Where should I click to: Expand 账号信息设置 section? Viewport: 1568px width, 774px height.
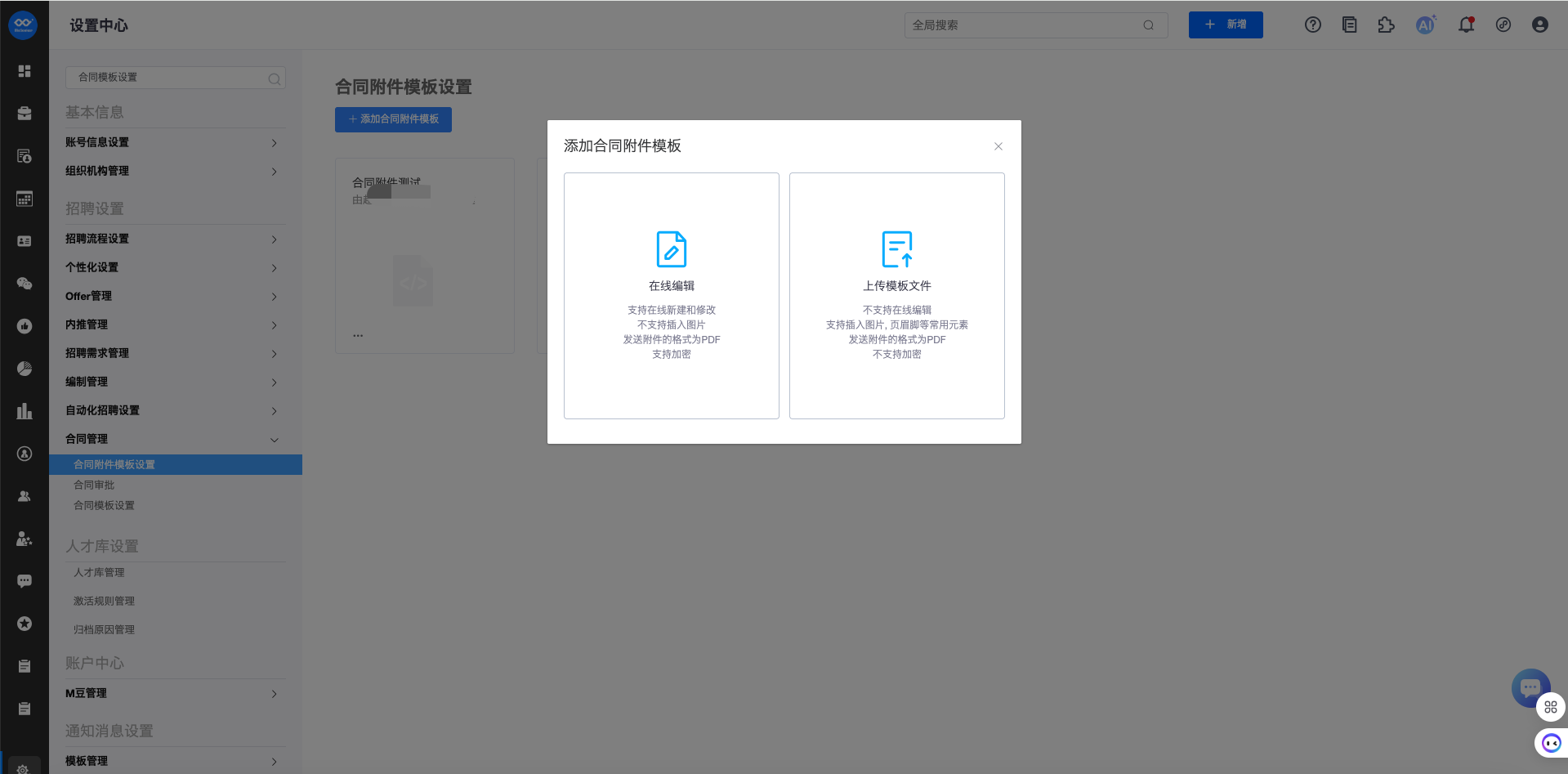click(x=176, y=142)
